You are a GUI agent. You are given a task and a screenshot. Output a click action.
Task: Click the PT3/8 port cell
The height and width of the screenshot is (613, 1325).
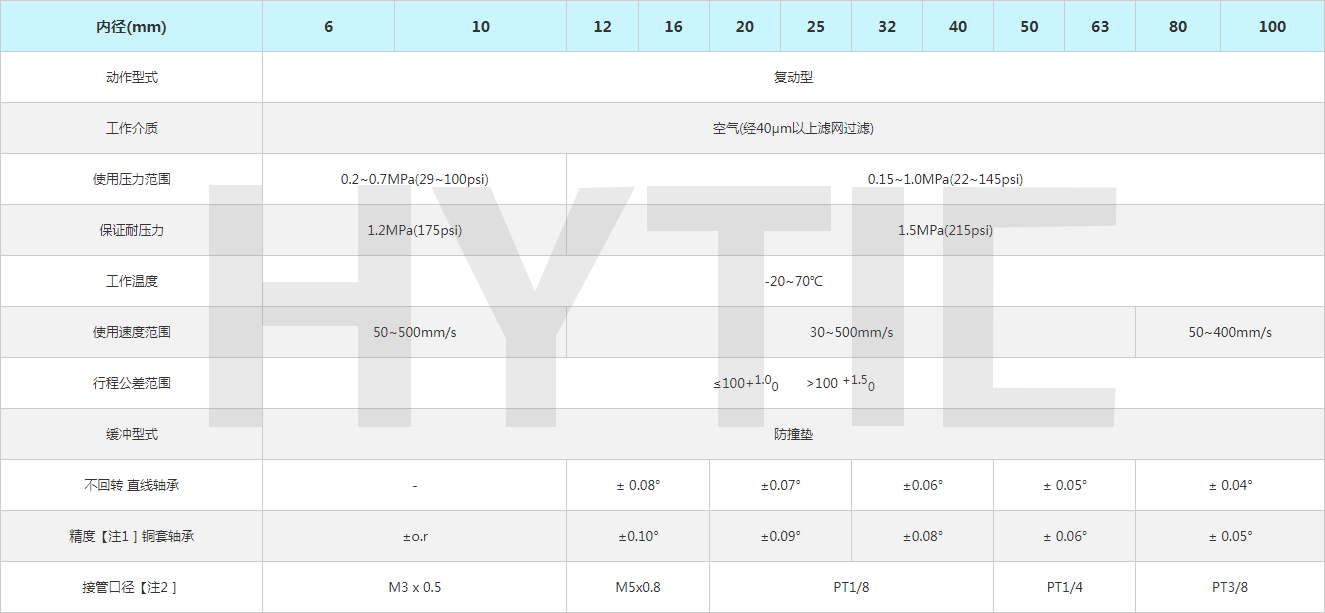click(x=1230, y=587)
